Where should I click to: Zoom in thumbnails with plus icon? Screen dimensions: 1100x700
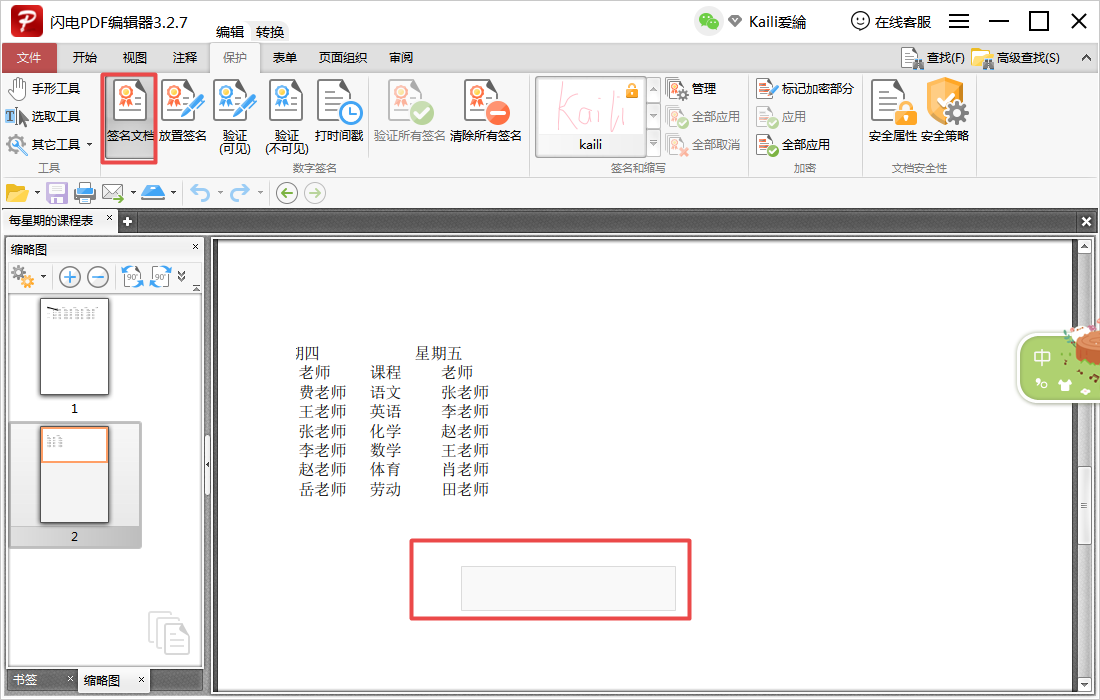69,277
